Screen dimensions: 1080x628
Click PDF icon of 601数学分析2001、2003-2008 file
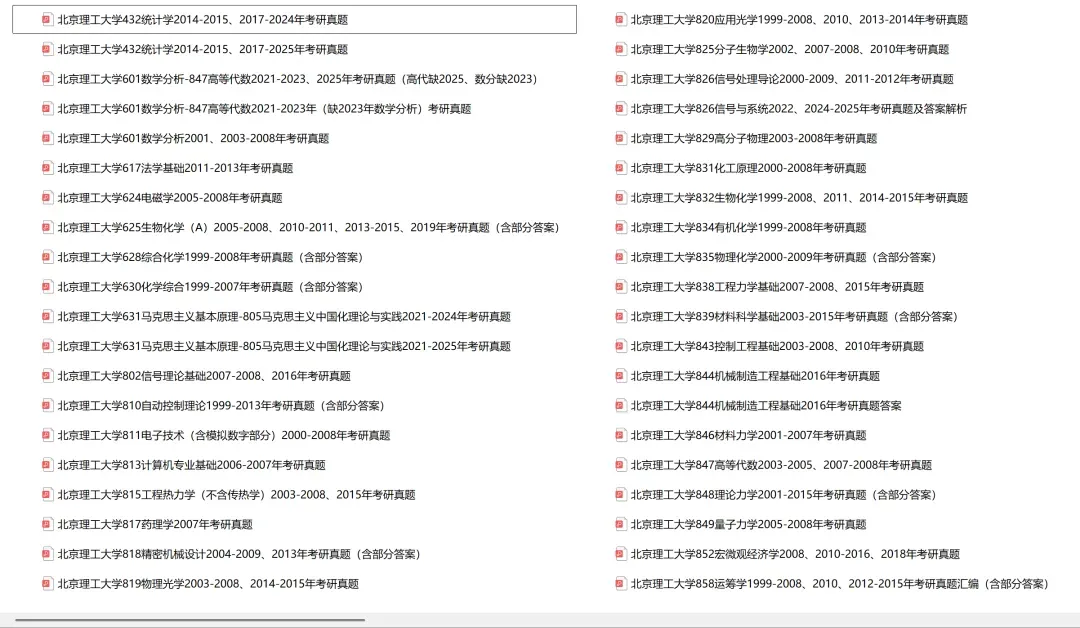coord(47,138)
